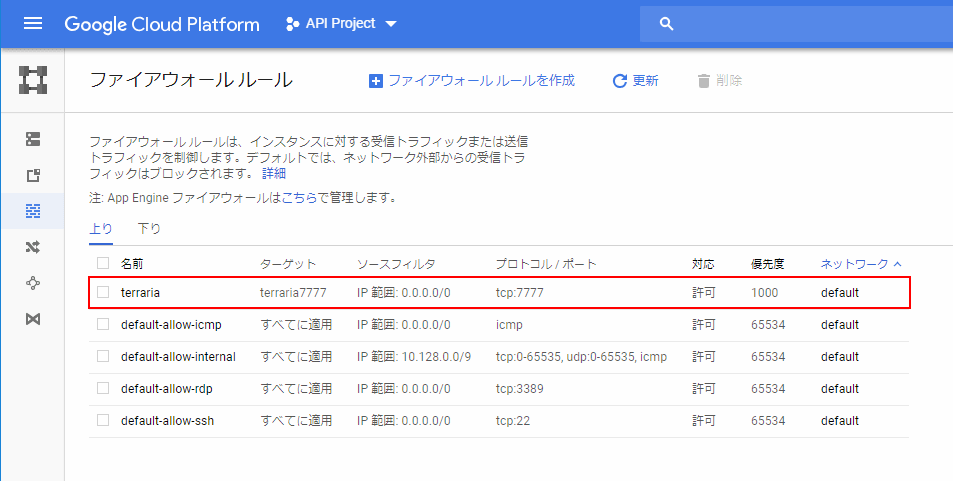Click default network in default-allow-ssh row
953x481 pixels.
pos(840,421)
